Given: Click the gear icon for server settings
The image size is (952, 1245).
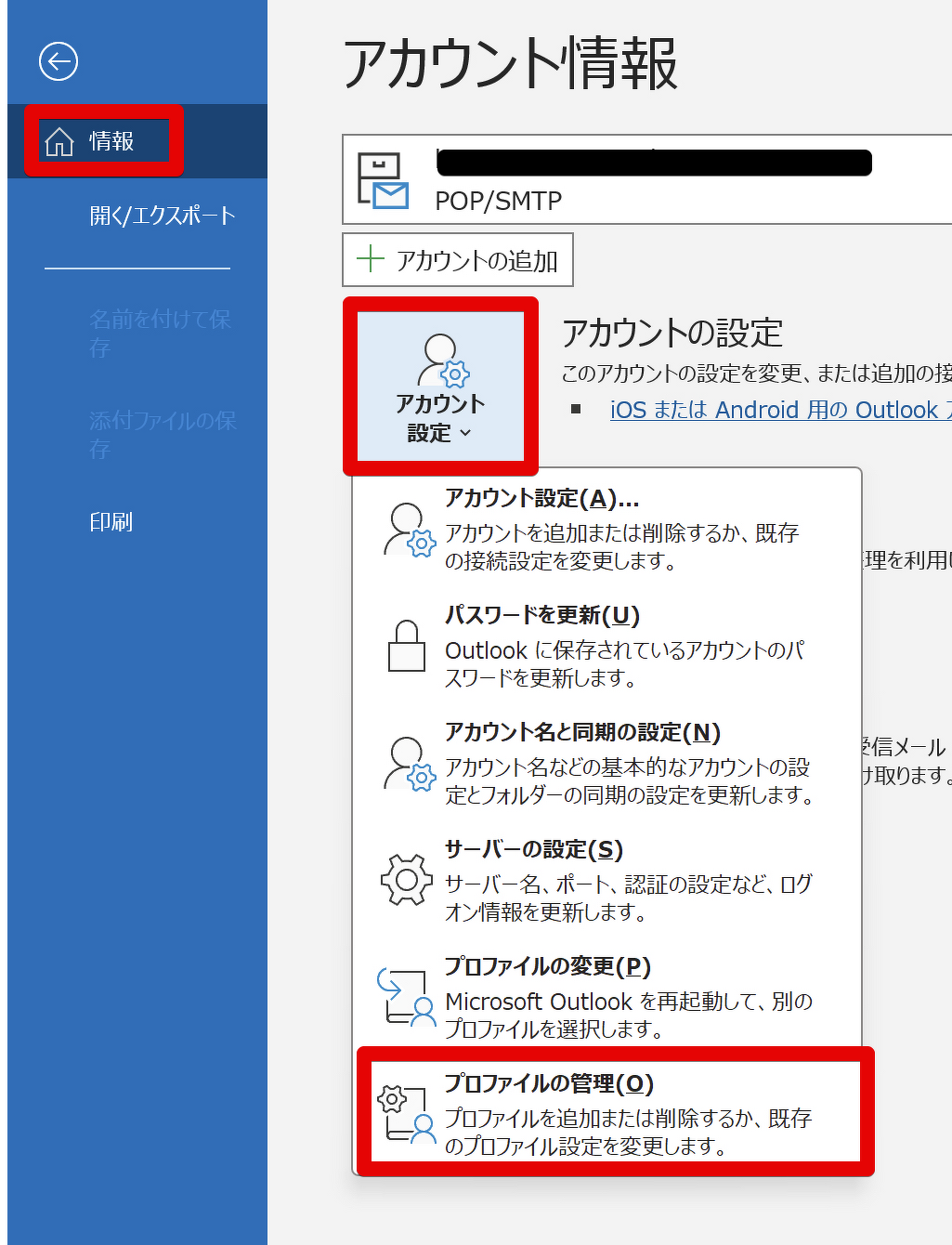Looking at the screenshot, I should [407, 879].
